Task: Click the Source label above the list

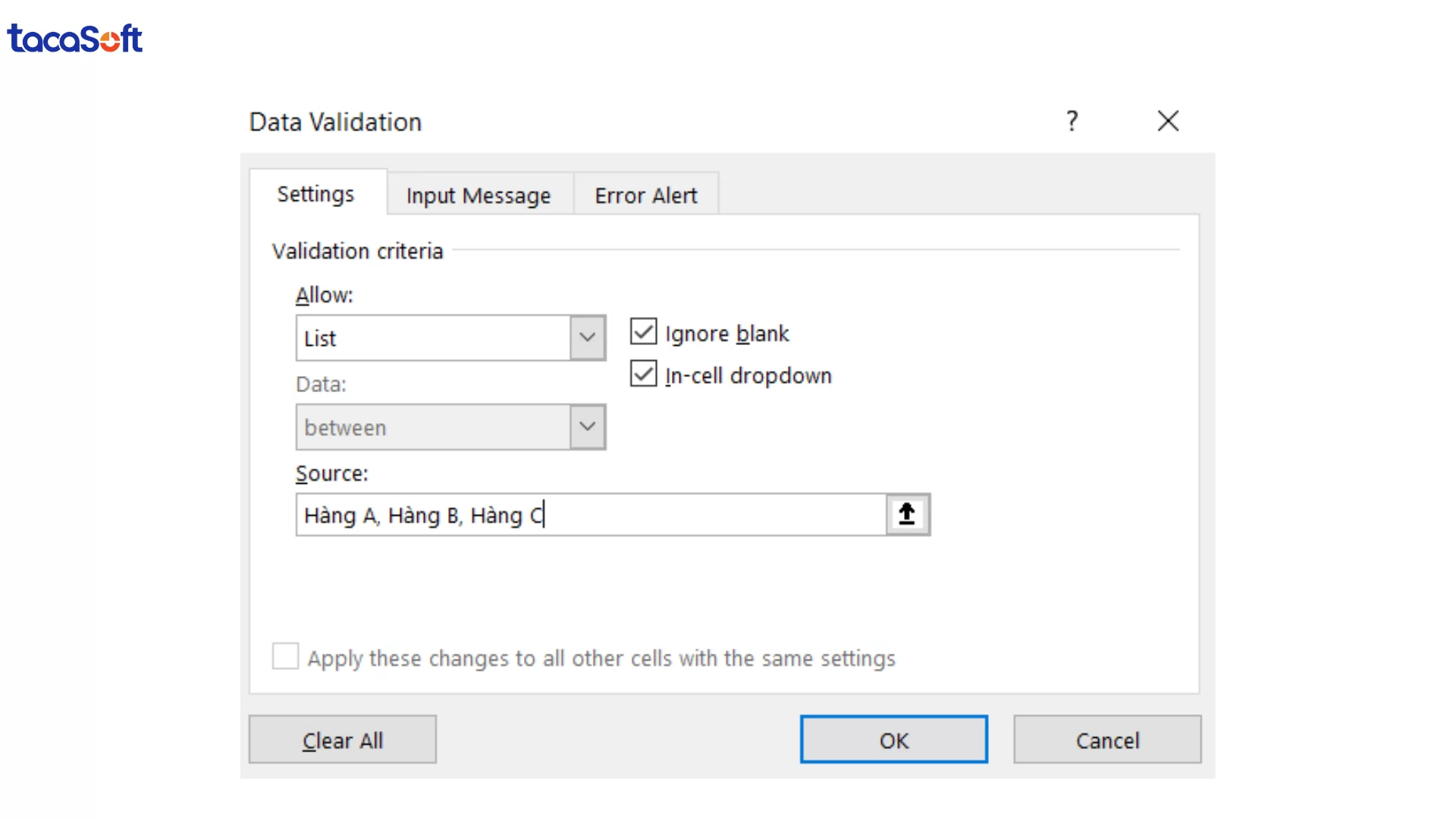Action: click(331, 472)
